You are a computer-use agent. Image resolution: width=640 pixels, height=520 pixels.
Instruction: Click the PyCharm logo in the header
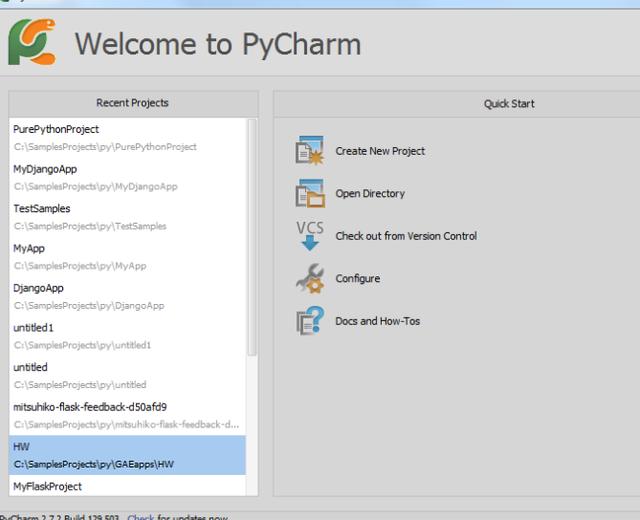[x=32, y=42]
